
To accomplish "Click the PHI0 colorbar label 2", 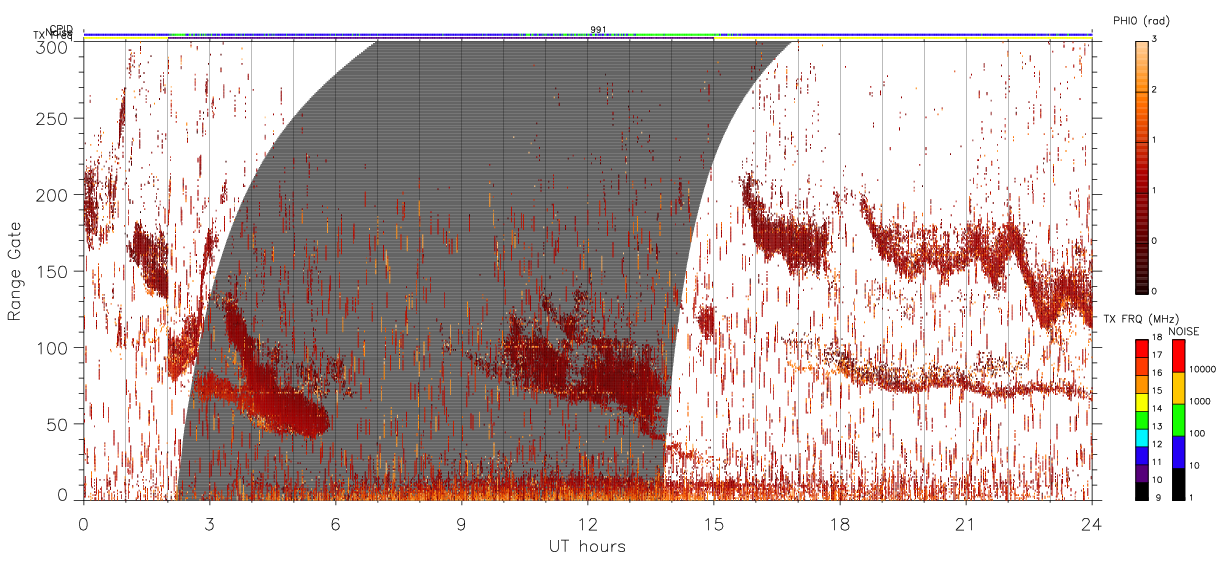I will (x=1155, y=91).
